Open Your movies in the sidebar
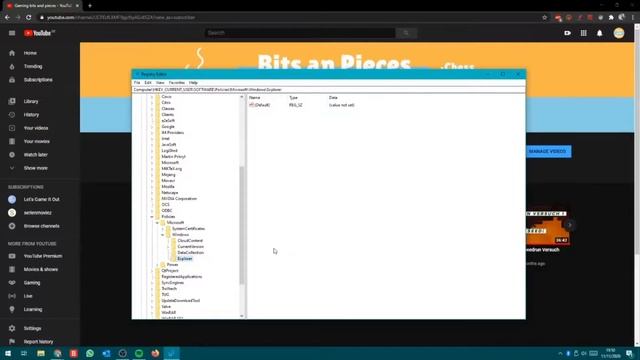 36,142
